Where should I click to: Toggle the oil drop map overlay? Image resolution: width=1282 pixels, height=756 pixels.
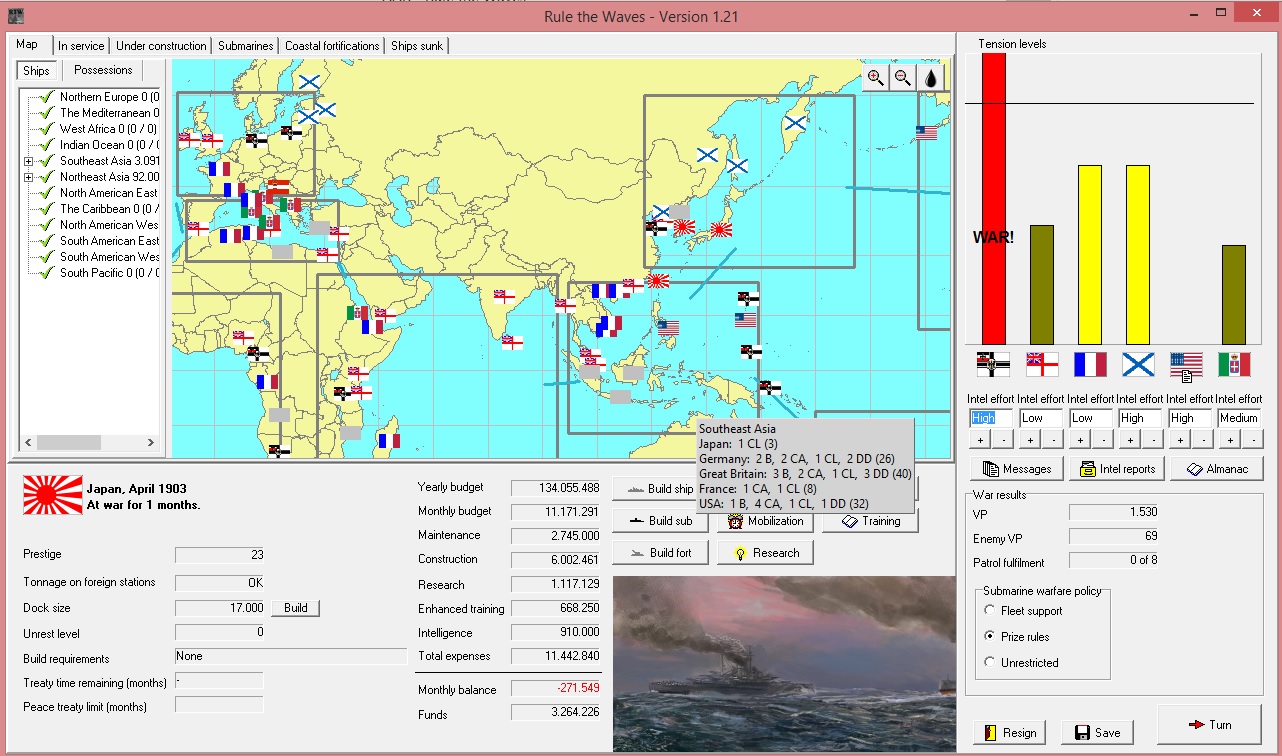point(931,78)
